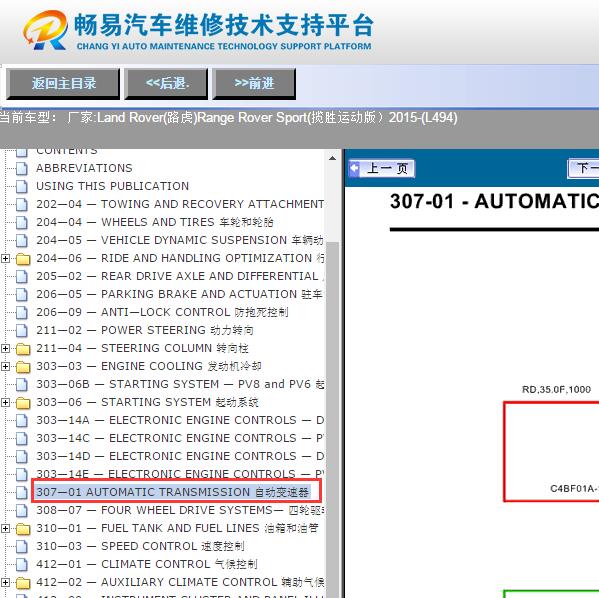Expand the 310-01 Fuel Tank folder
The height and width of the screenshot is (598, 599).
5,528
